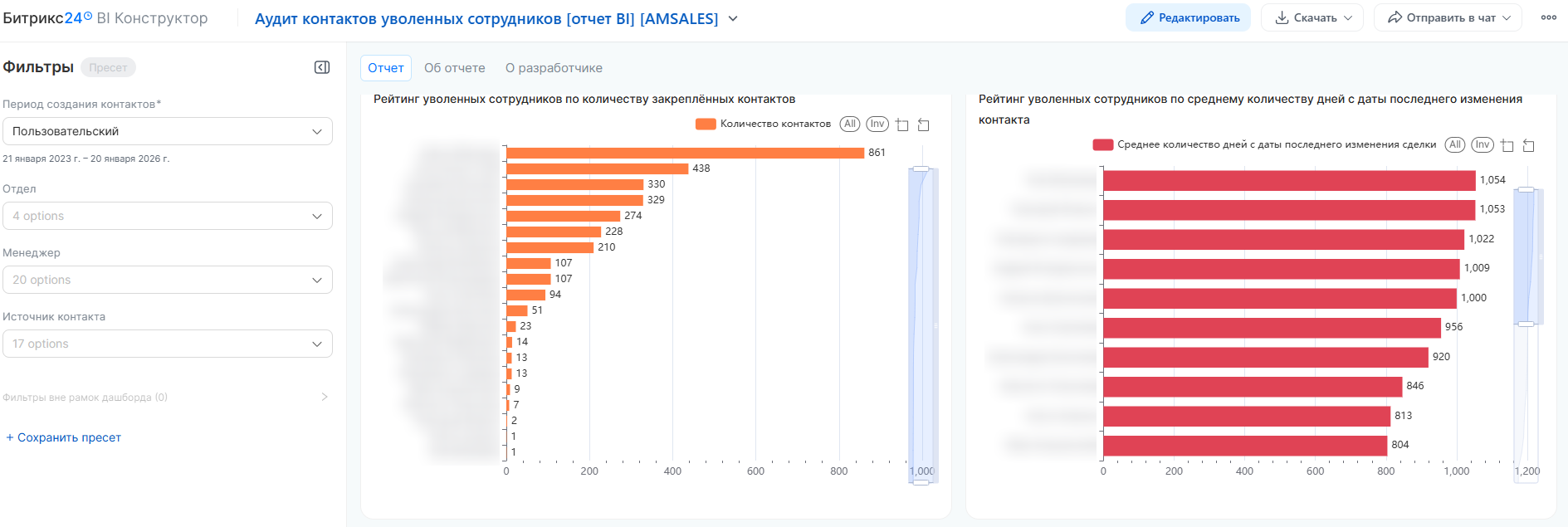This screenshot has height=527, width=1568.
Task: Toggle 'All' legend selector on contacts chart
Action: (x=849, y=124)
